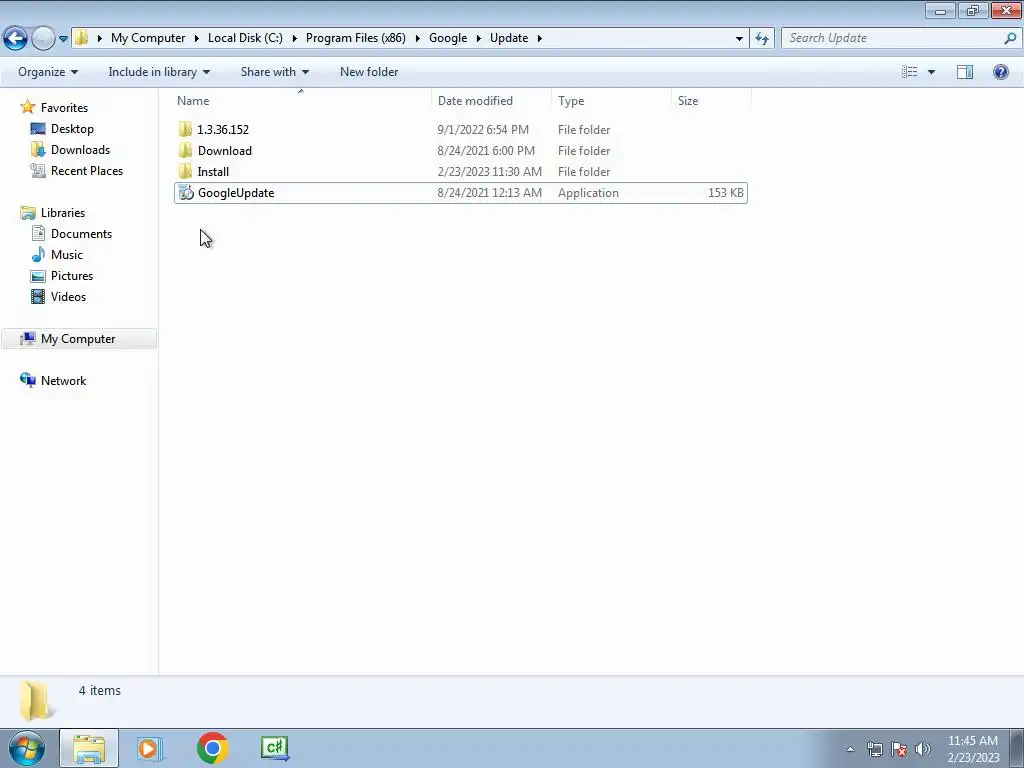The width and height of the screenshot is (1024, 768).
Task: Sort by Name column header
Action: click(302, 101)
